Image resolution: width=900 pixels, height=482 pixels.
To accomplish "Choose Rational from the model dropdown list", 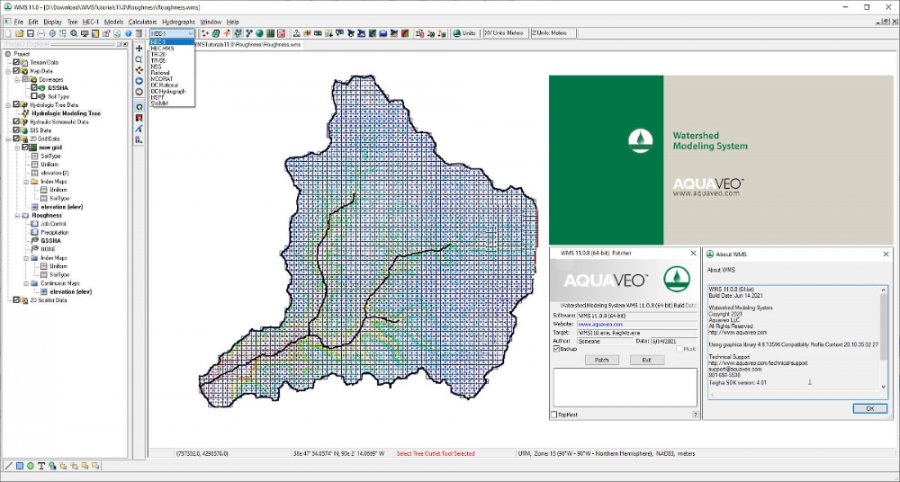I will (x=172, y=73).
